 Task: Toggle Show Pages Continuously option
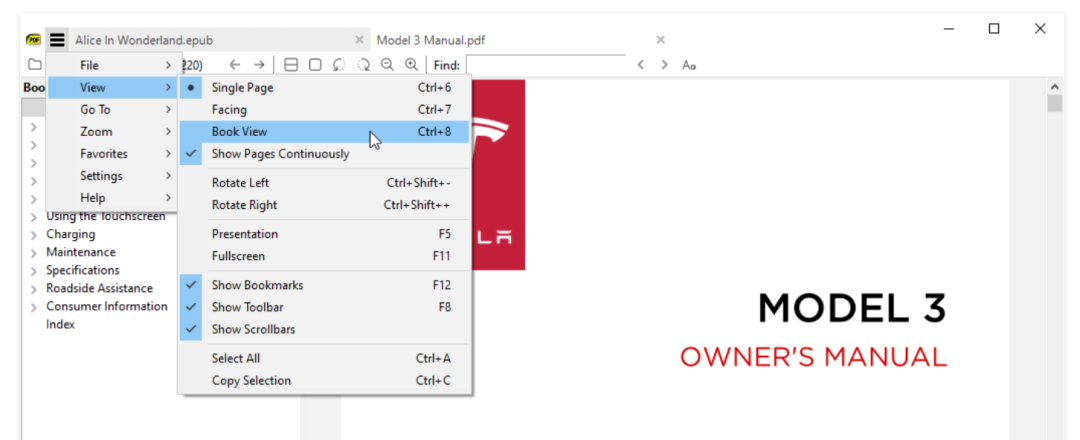tap(324, 154)
